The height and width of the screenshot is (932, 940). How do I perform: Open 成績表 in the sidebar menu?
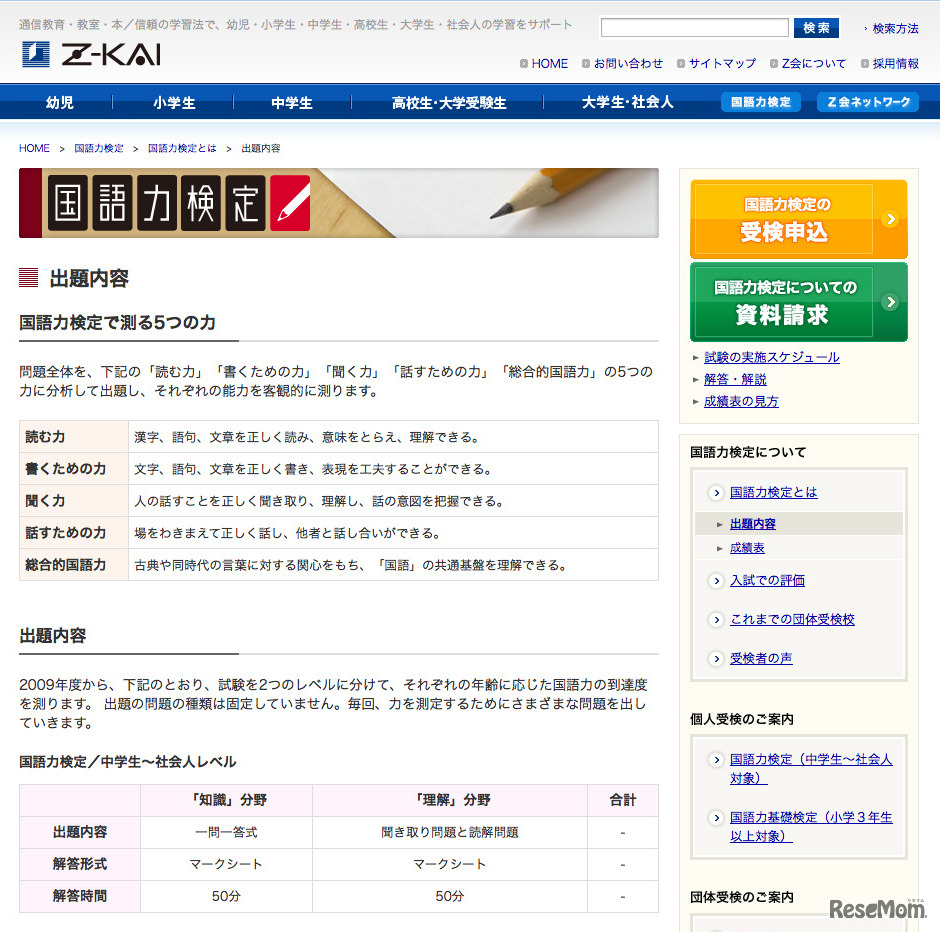pos(747,548)
